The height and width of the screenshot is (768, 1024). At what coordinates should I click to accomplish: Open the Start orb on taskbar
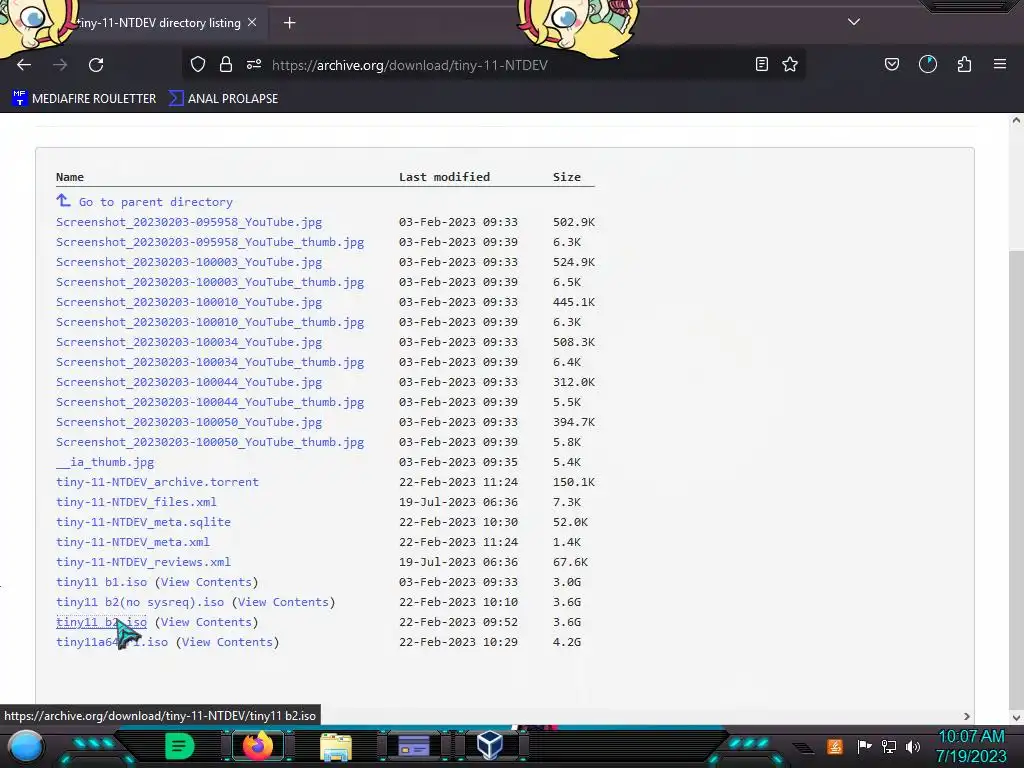[26, 746]
